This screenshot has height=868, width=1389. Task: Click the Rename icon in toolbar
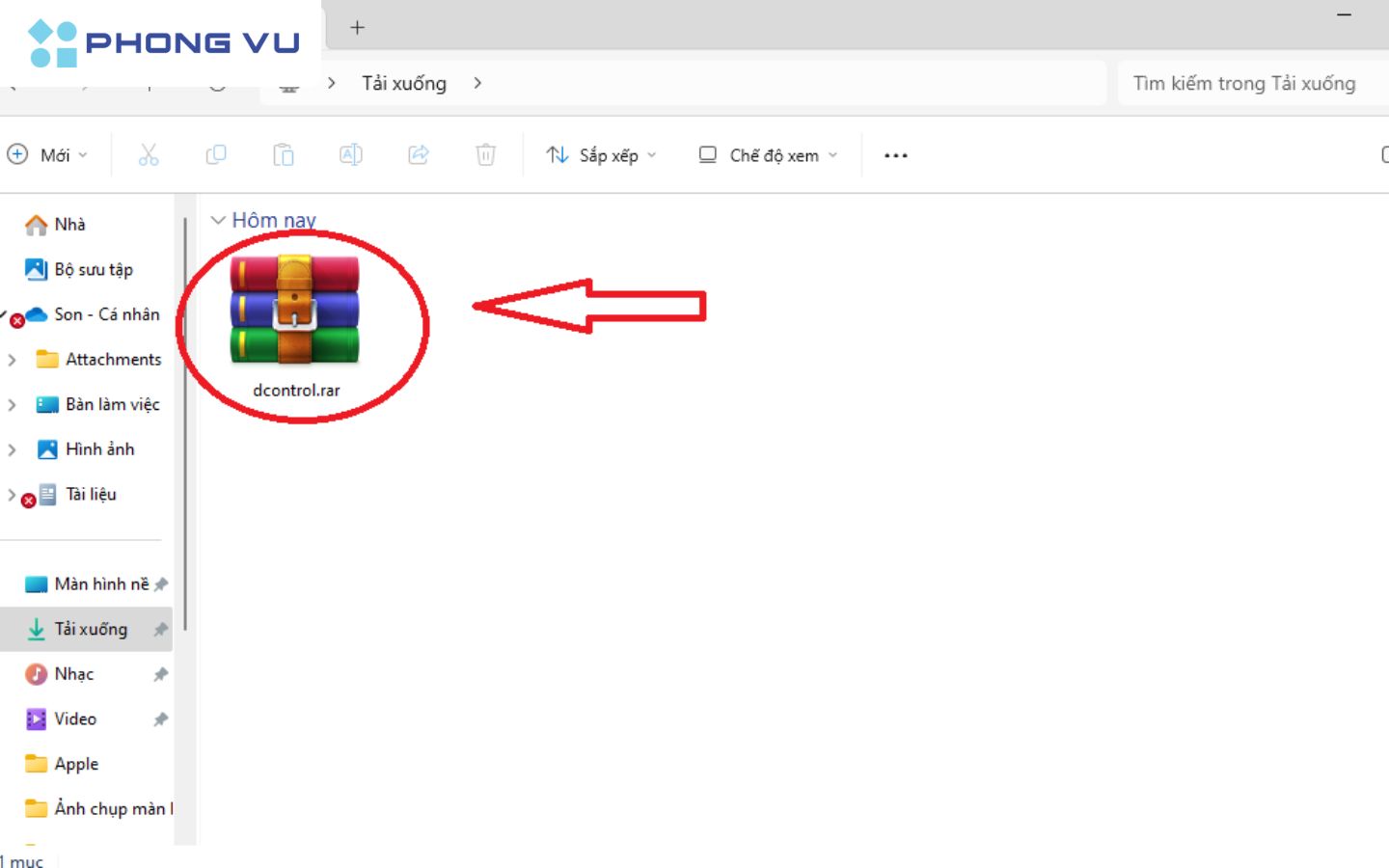pyautogui.click(x=351, y=155)
